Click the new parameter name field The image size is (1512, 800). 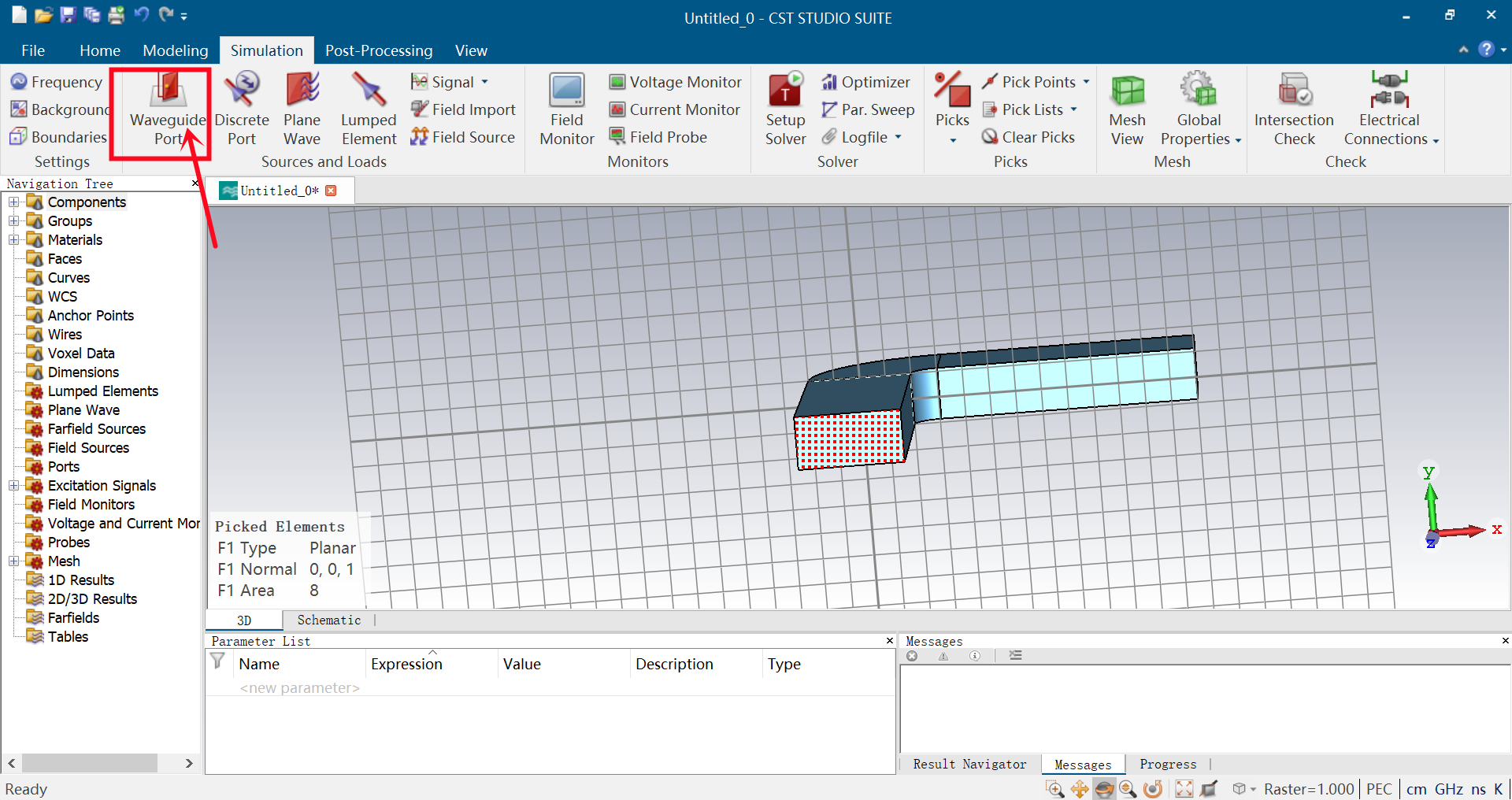299,687
